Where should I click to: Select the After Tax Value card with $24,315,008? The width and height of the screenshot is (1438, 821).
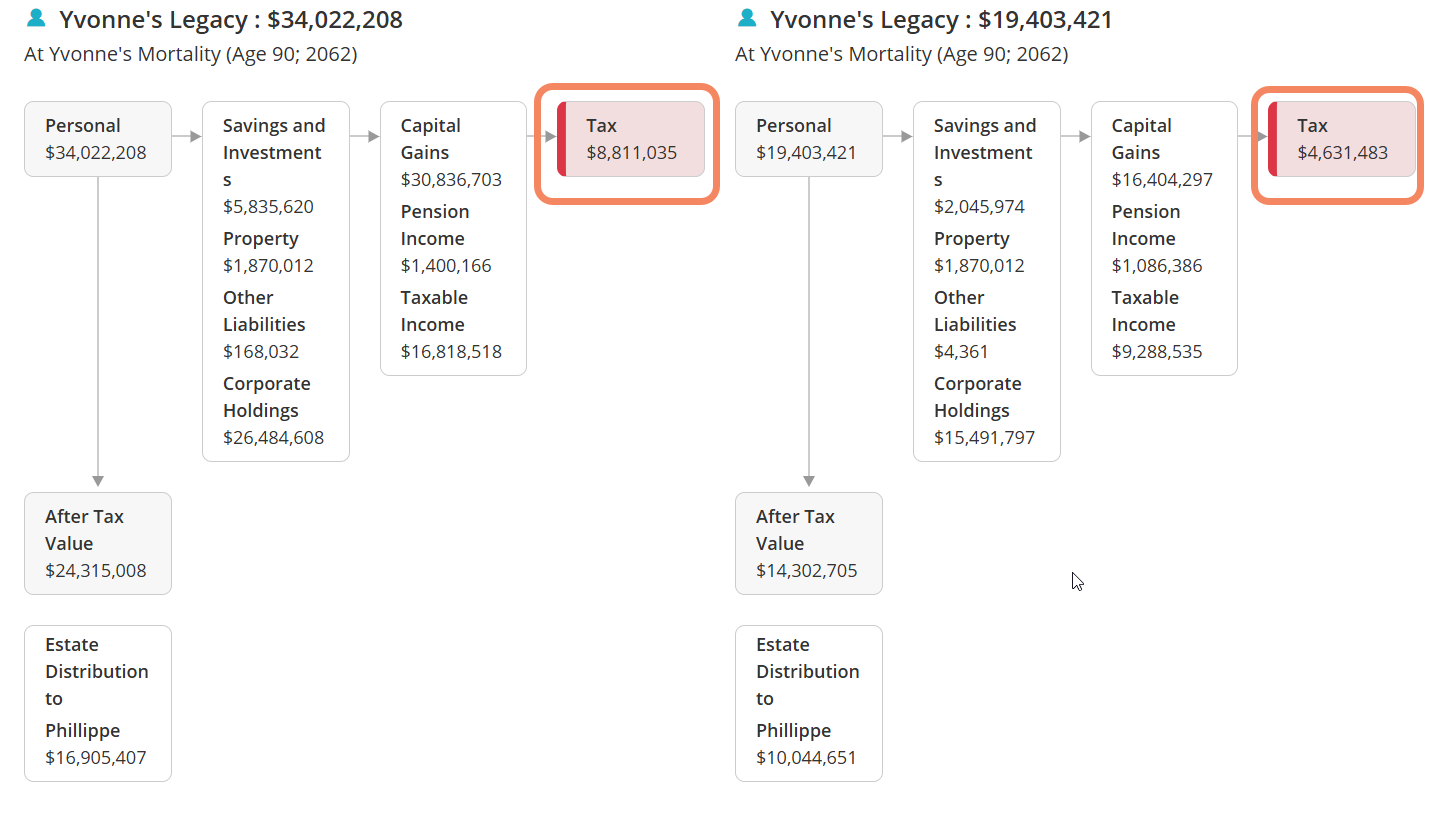click(x=98, y=543)
